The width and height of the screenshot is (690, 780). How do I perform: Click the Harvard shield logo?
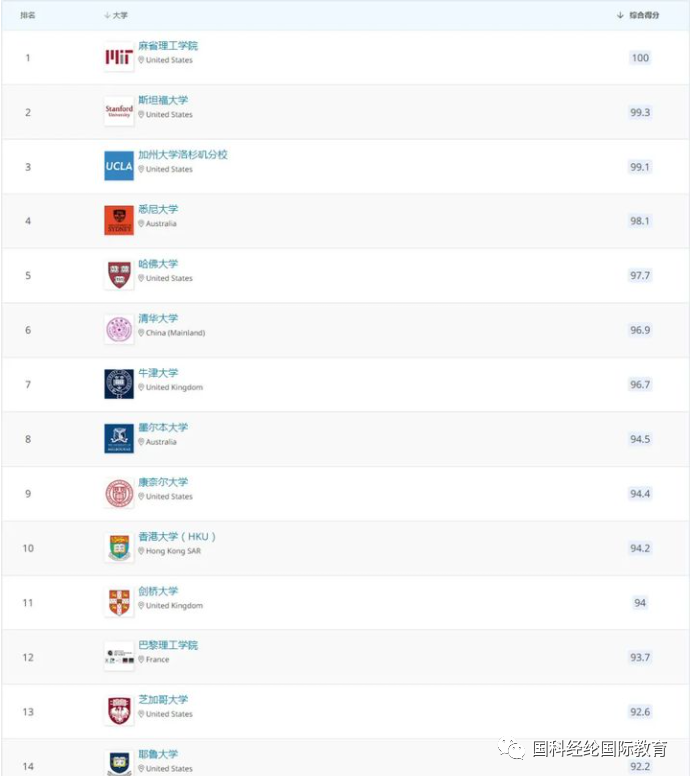coord(119,275)
